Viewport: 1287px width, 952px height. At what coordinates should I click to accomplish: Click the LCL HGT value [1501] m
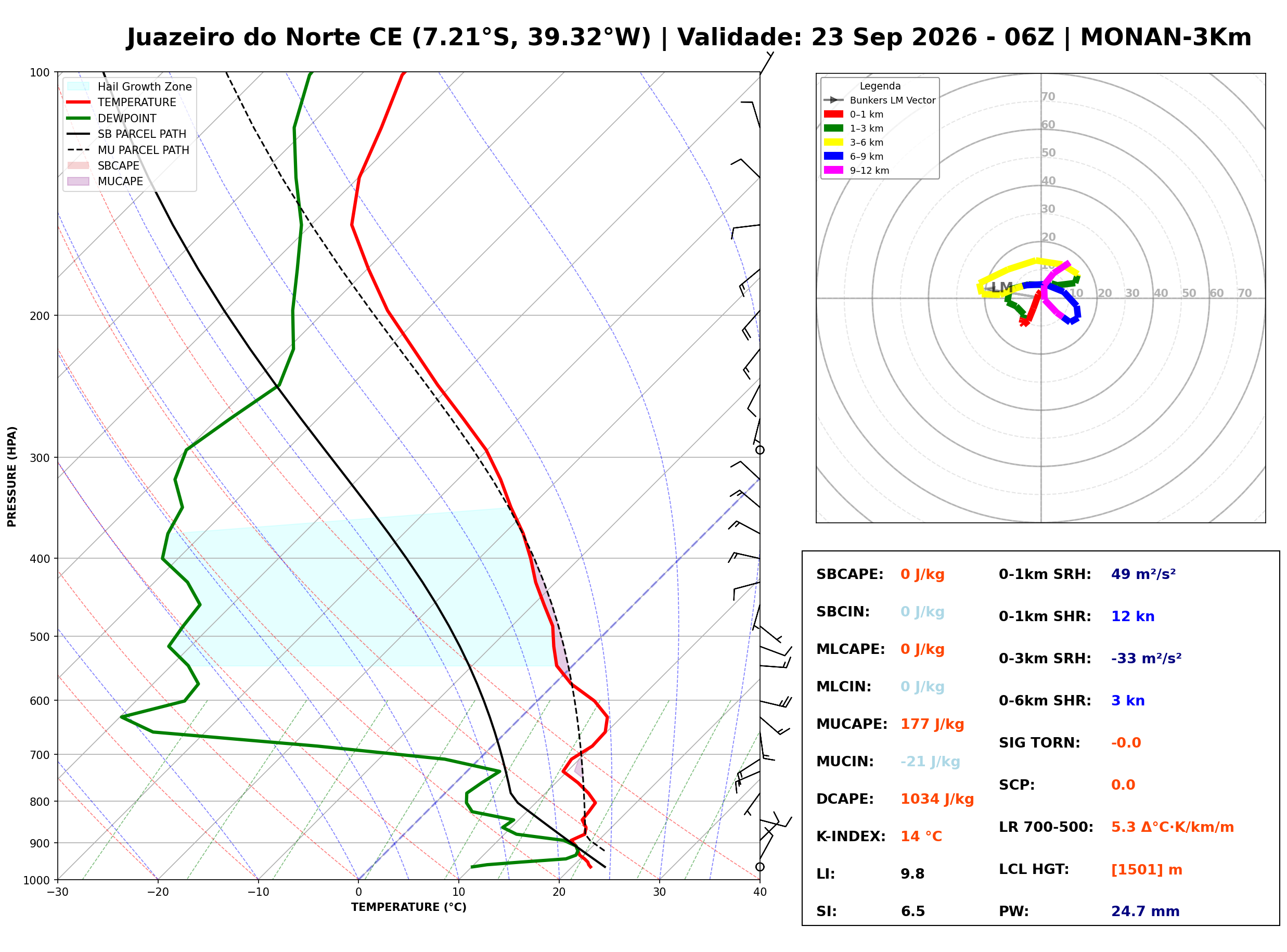pyautogui.click(x=1147, y=870)
